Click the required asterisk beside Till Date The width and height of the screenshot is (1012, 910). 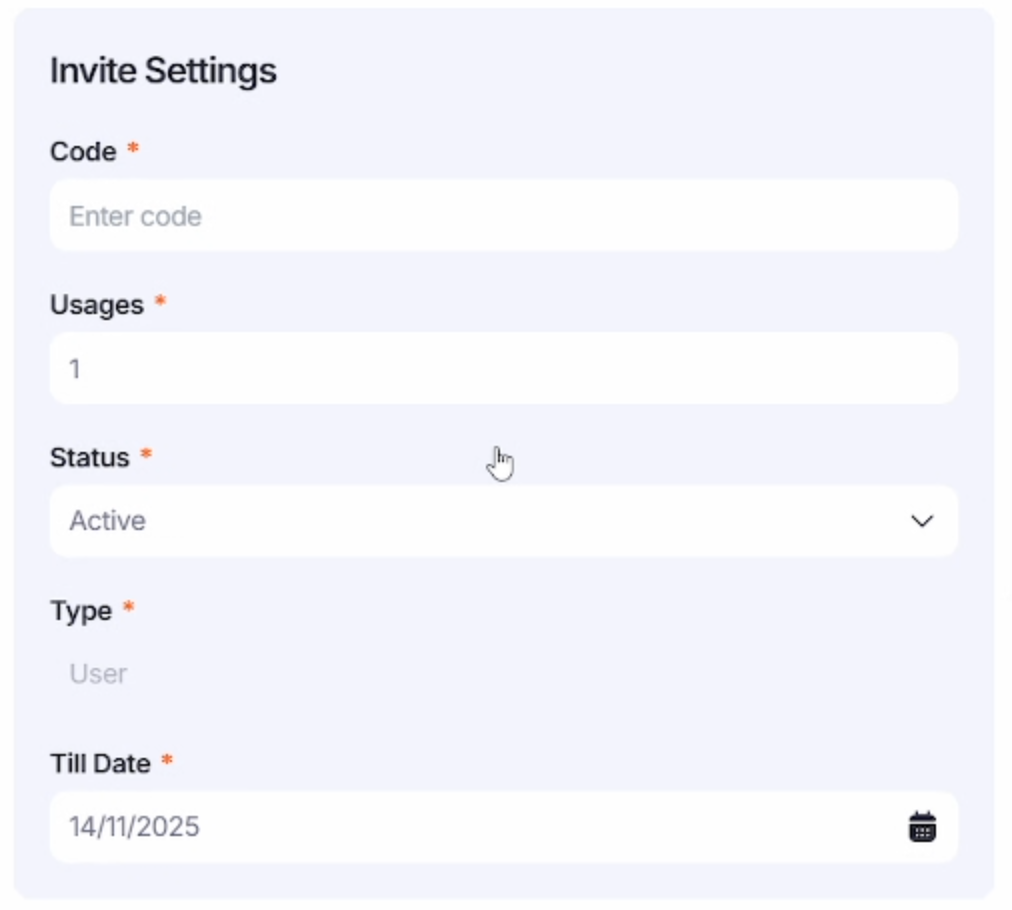click(167, 761)
